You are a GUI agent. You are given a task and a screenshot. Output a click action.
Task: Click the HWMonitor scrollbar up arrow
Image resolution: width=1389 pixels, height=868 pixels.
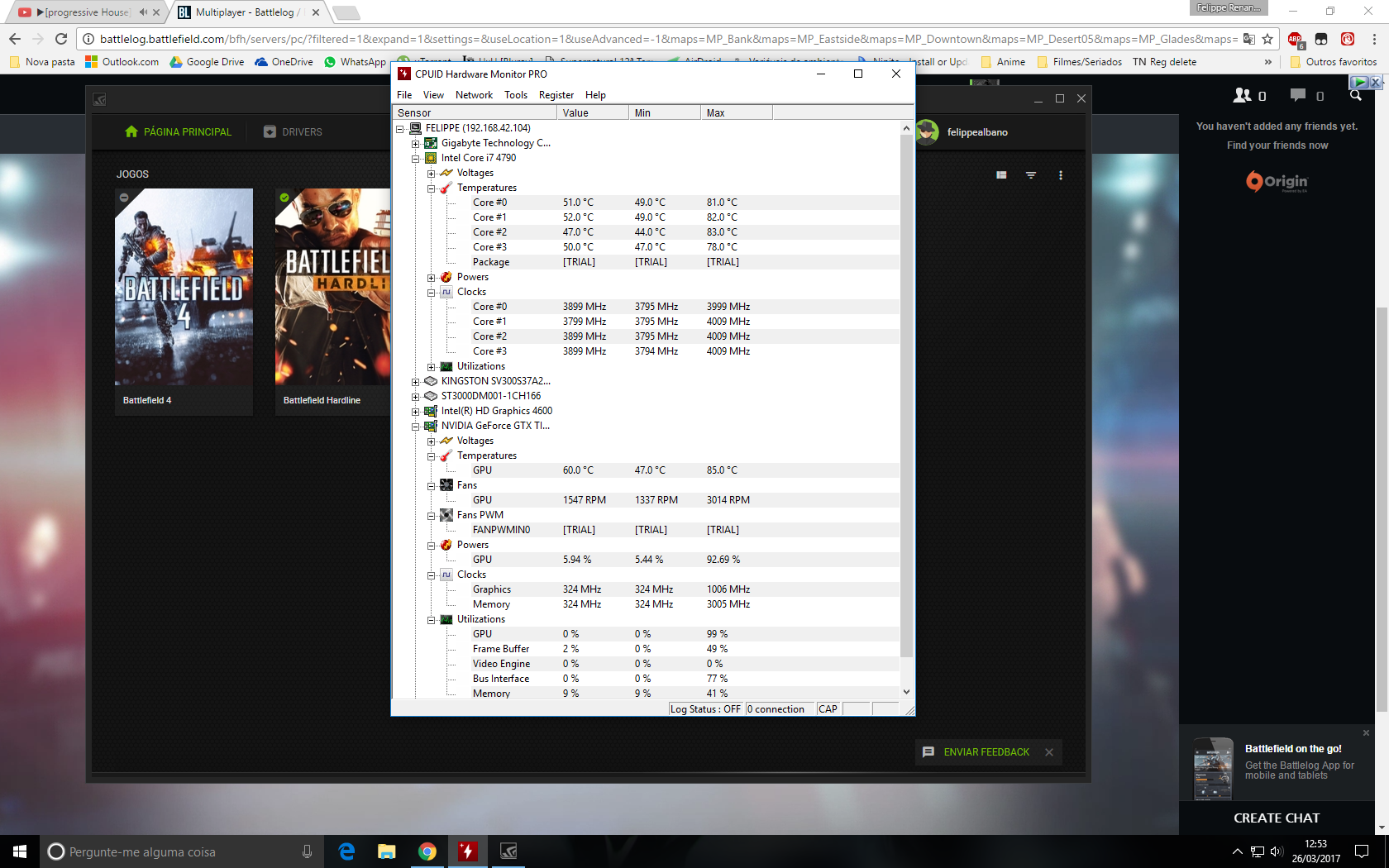coord(906,128)
